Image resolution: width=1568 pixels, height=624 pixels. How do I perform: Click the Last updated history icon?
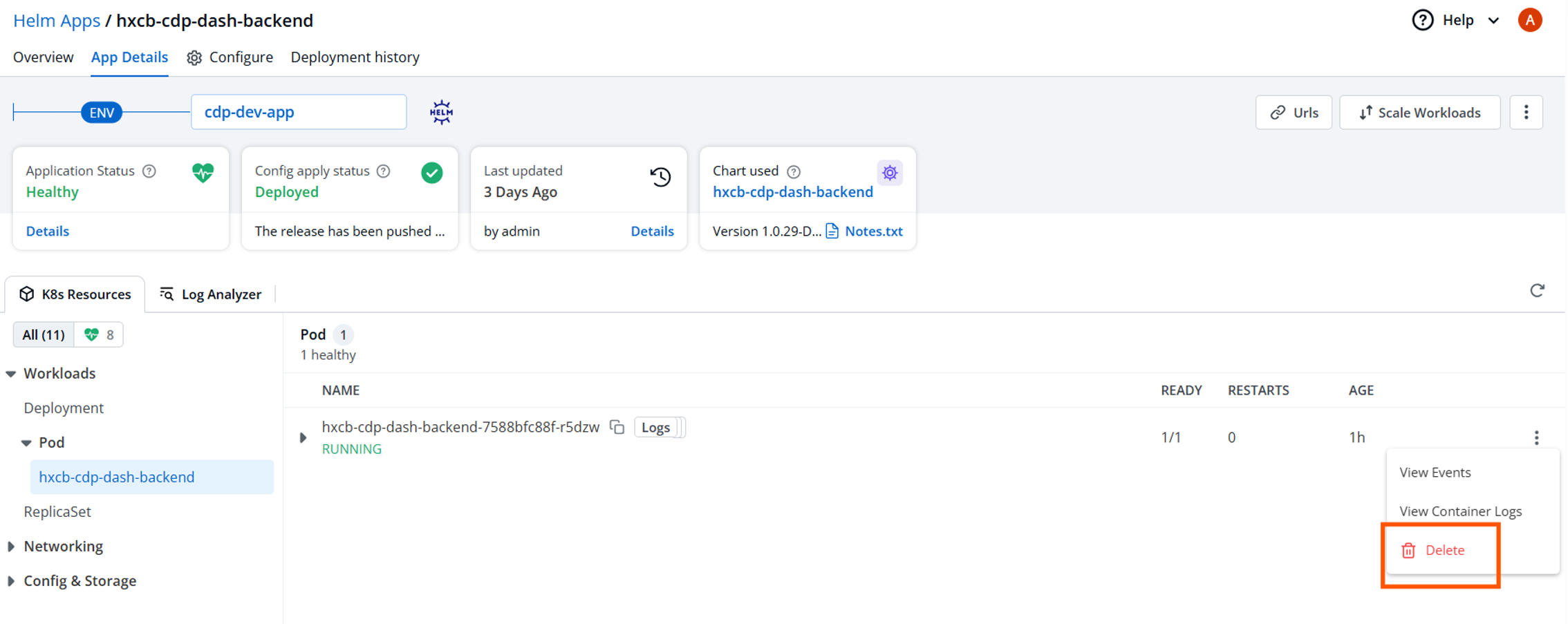click(660, 177)
